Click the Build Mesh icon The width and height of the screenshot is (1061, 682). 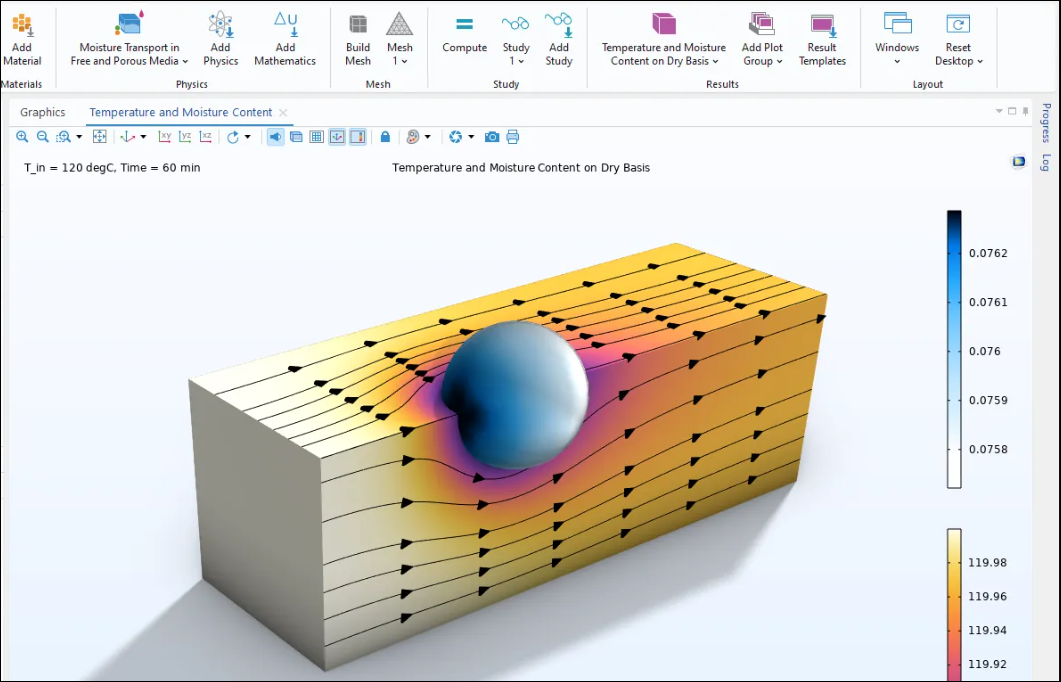(x=358, y=40)
